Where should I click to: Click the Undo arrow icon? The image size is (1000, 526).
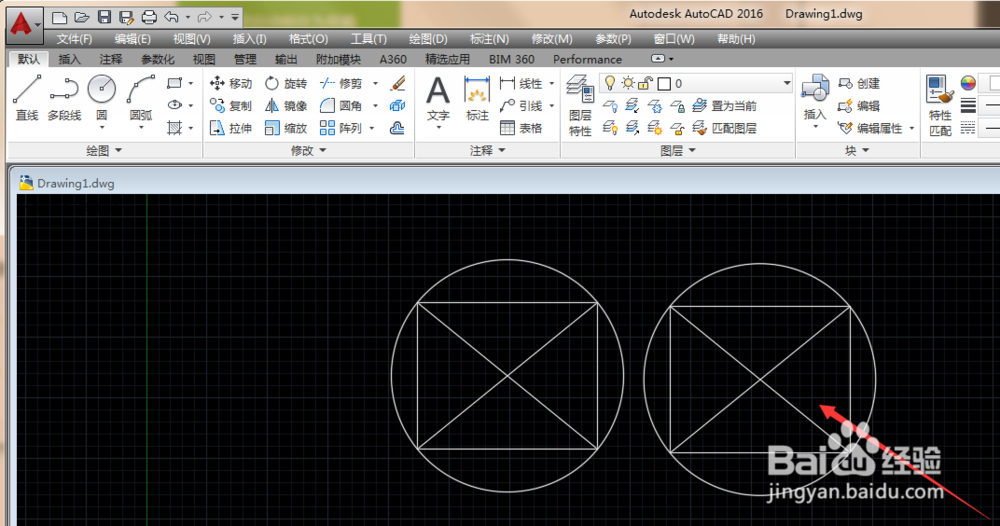pyautogui.click(x=171, y=17)
